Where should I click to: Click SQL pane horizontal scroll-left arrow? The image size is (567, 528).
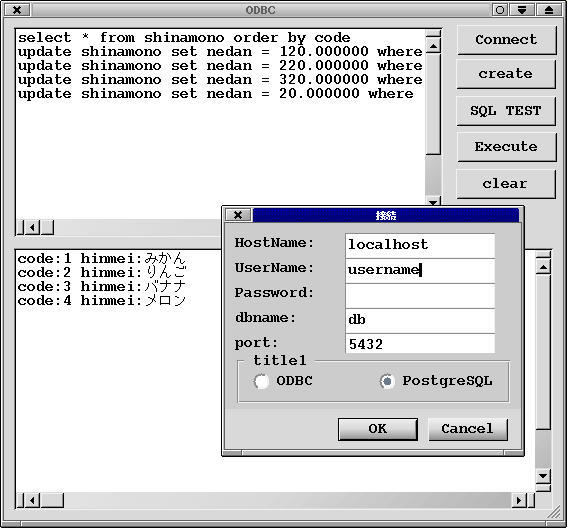pos(32,227)
